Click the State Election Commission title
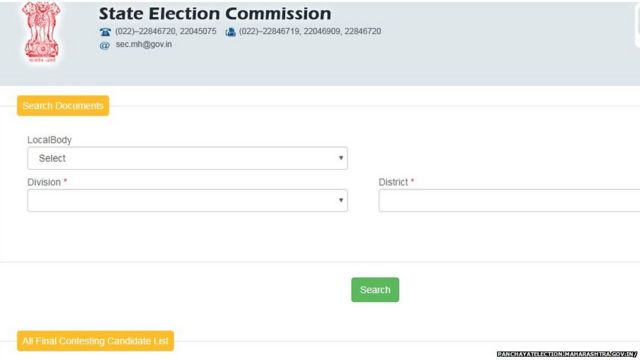640x360 pixels. tap(215, 13)
